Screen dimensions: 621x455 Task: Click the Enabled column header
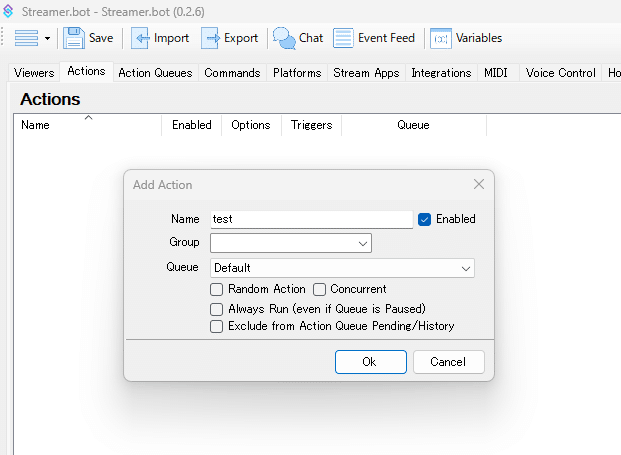(x=192, y=125)
